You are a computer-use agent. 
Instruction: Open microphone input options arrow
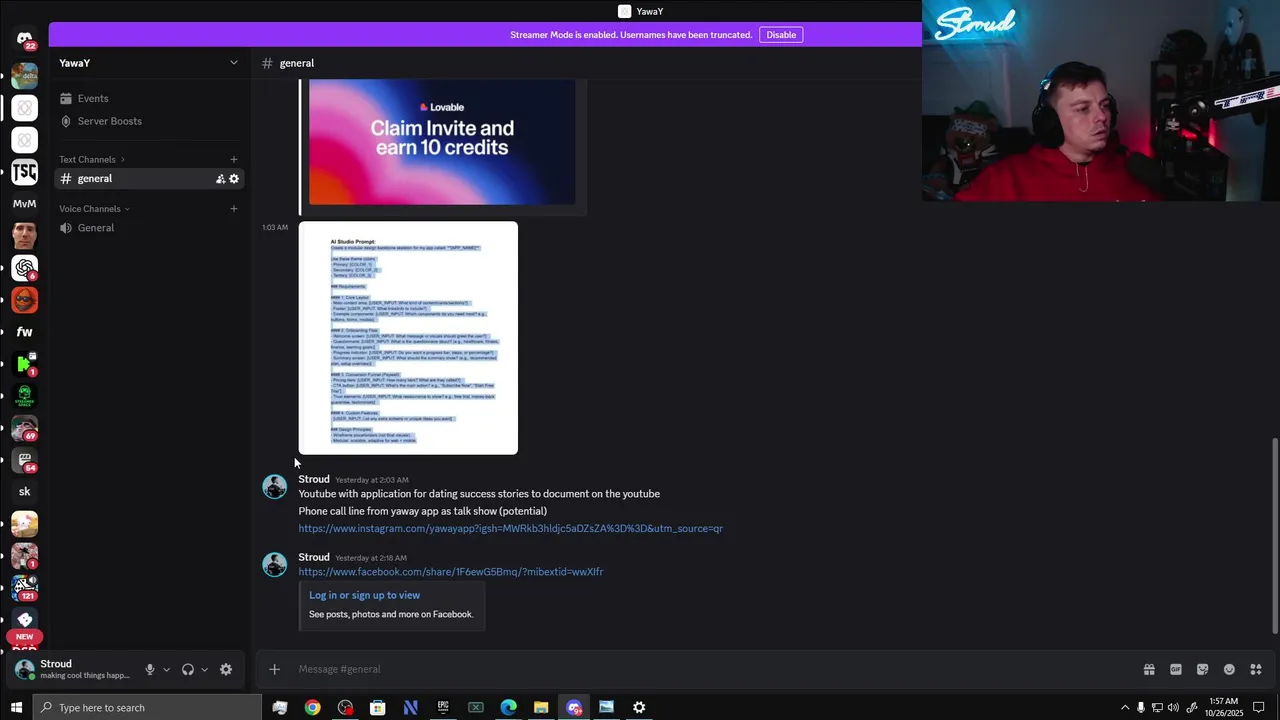(x=166, y=670)
